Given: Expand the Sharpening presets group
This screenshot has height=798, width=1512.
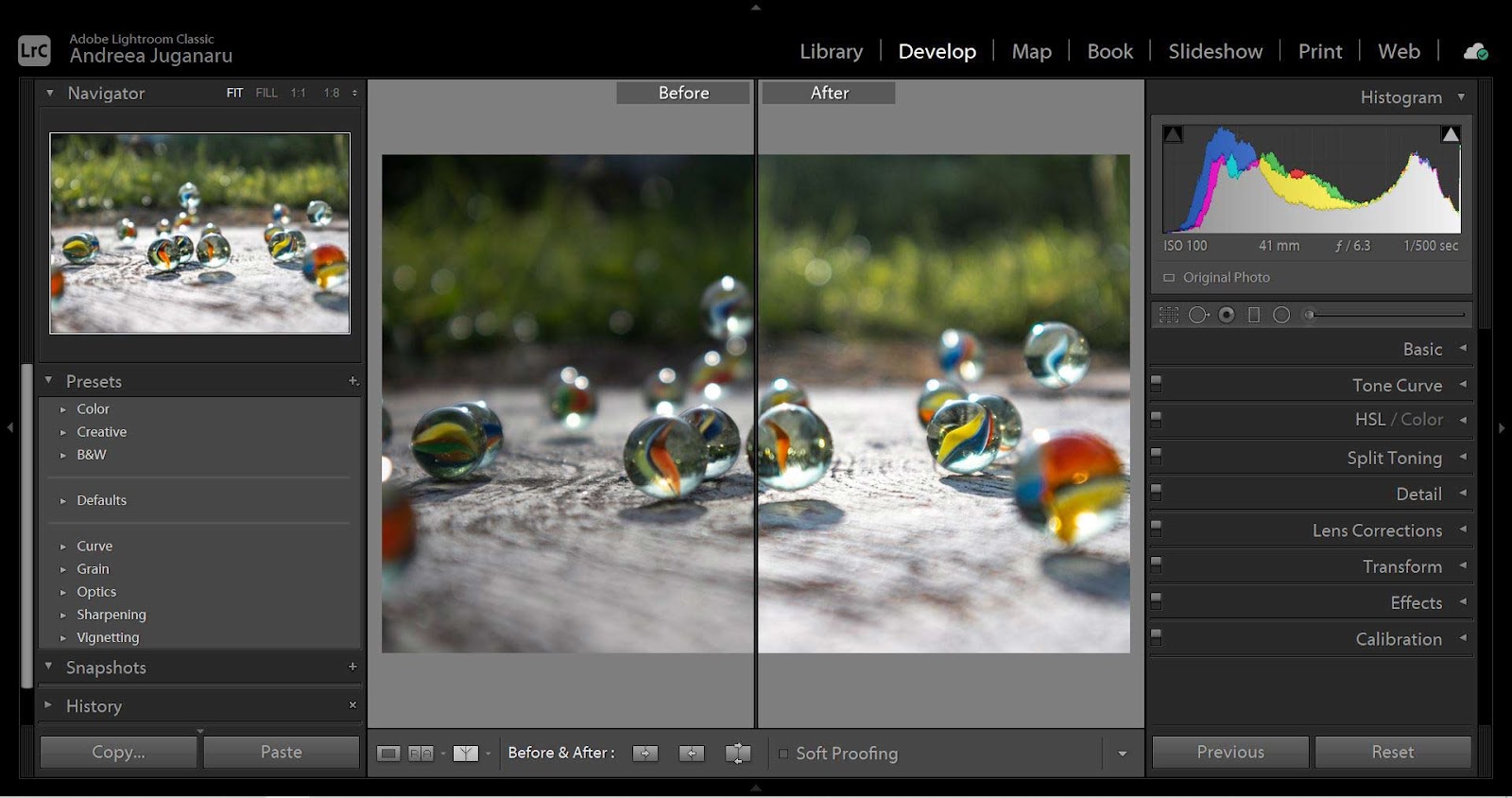Looking at the screenshot, I should 63,616.
